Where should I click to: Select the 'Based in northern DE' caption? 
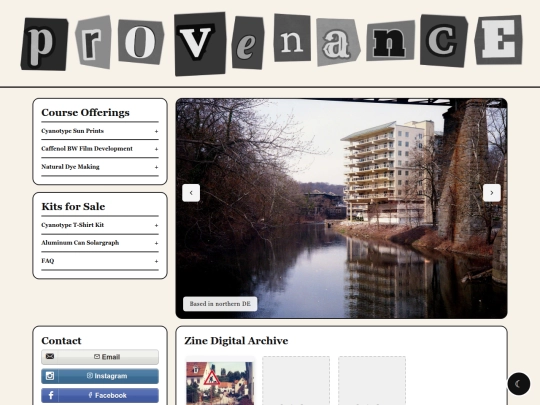pos(220,304)
